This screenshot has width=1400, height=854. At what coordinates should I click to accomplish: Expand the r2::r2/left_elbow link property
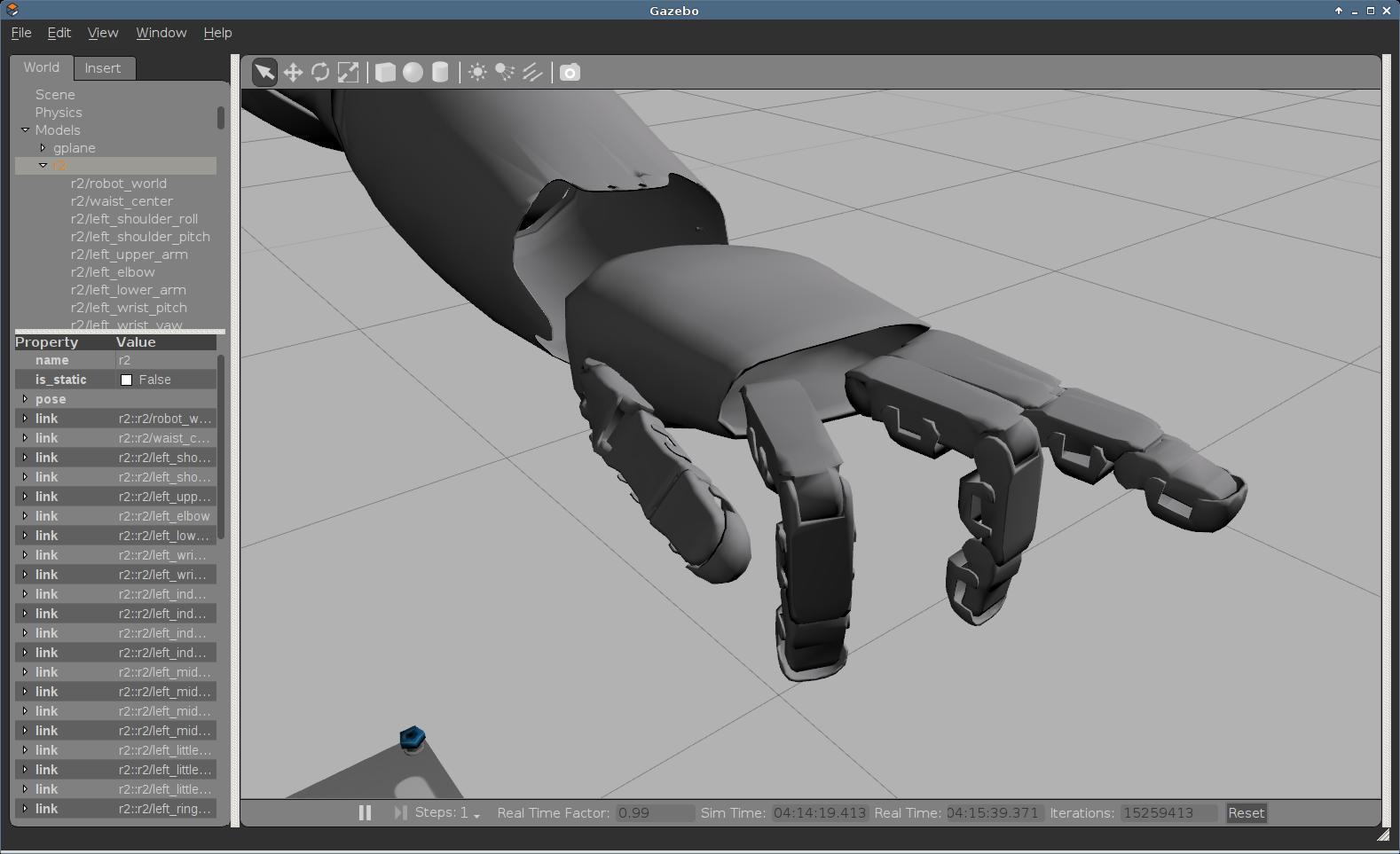tap(25, 516)
